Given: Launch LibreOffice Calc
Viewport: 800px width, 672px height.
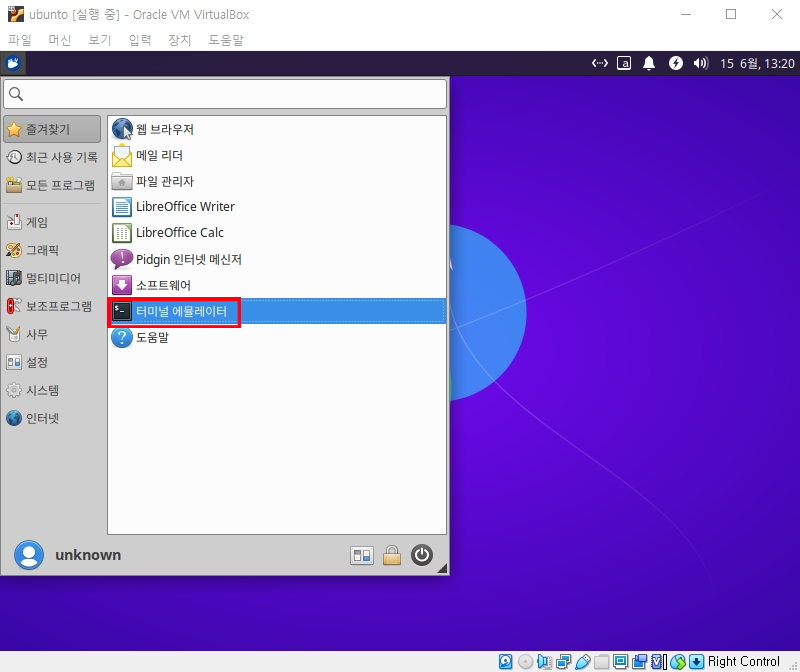Looking at the screenshot, I should pos(277,233).
